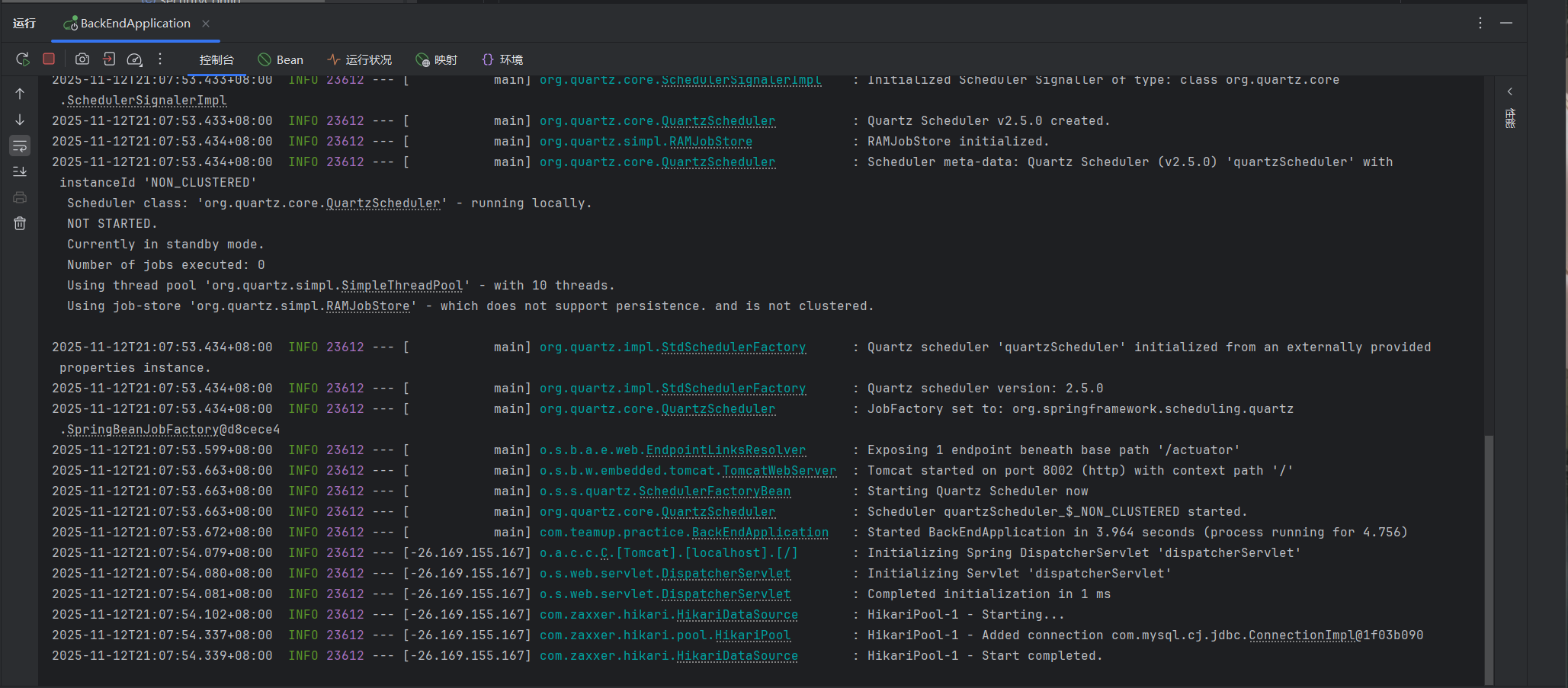Toggle soft-wrap in the console
Screen dimensions: 1568x688
(20, 146)
